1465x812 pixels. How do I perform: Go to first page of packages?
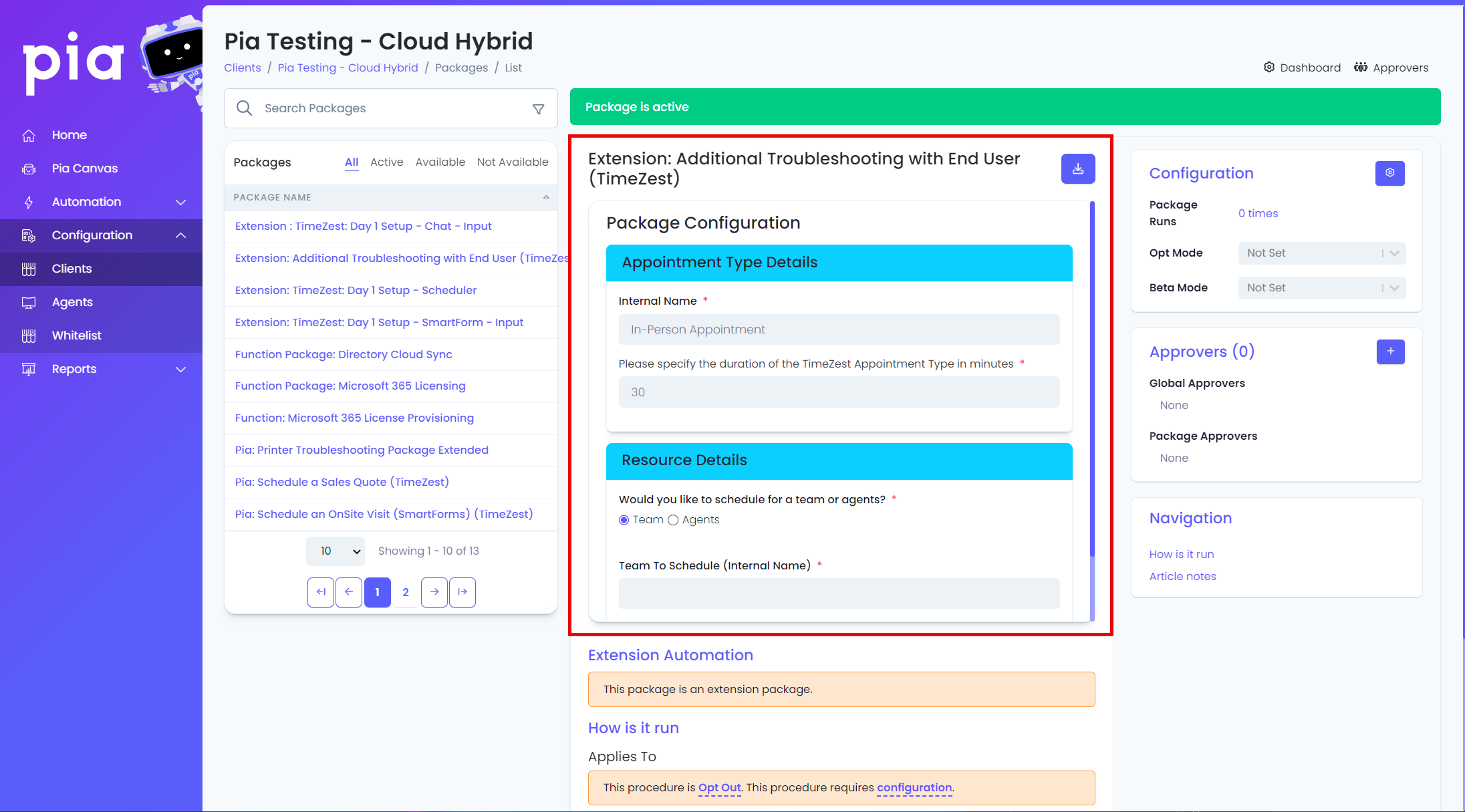[321, 592]
